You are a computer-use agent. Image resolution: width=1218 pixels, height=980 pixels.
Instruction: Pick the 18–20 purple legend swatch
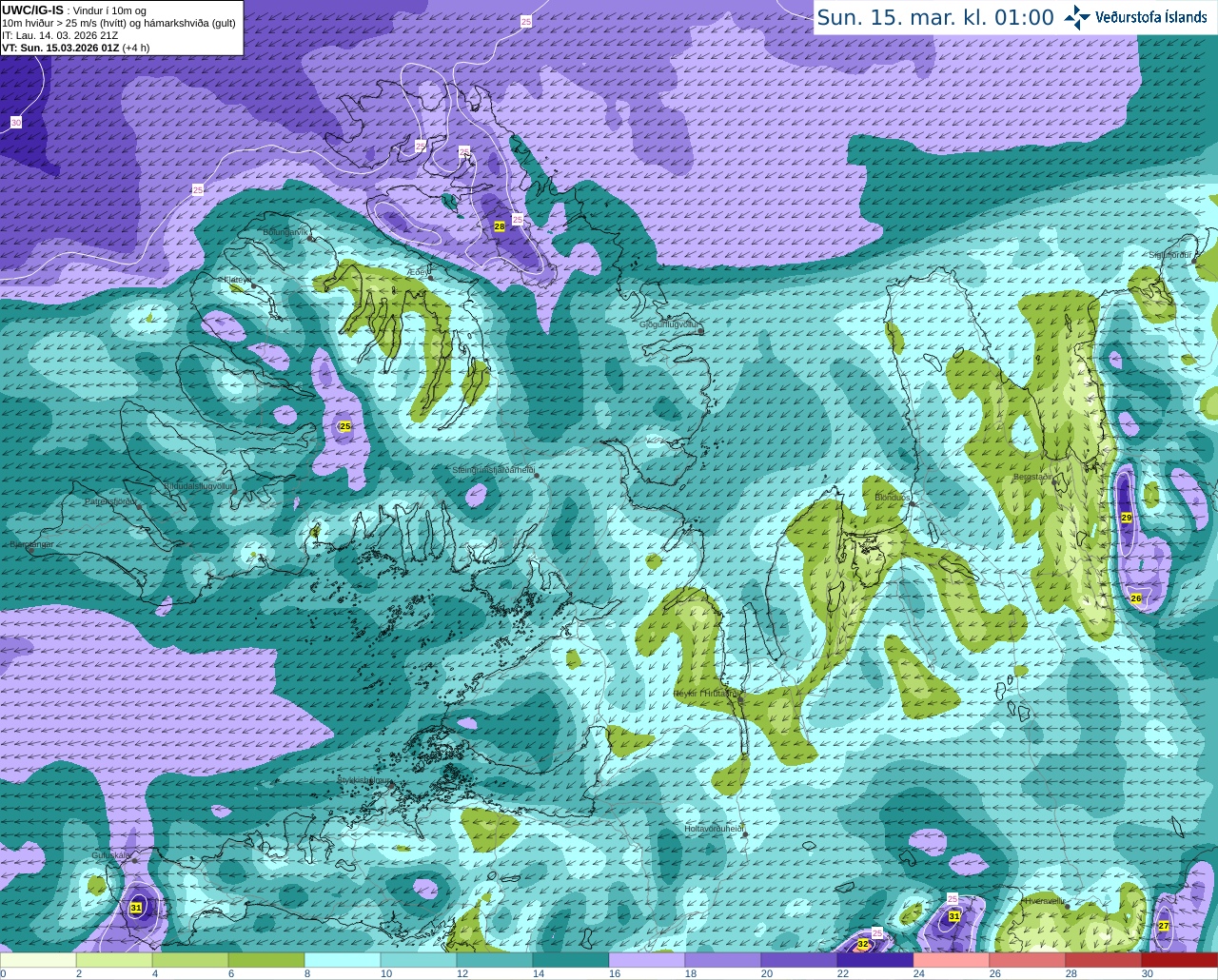coord(723,960)
